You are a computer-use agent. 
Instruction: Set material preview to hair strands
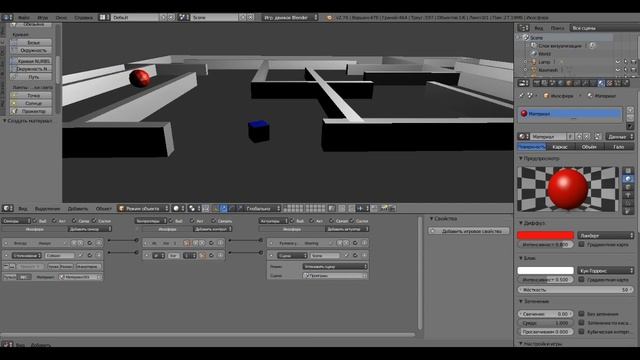point(628,203)
